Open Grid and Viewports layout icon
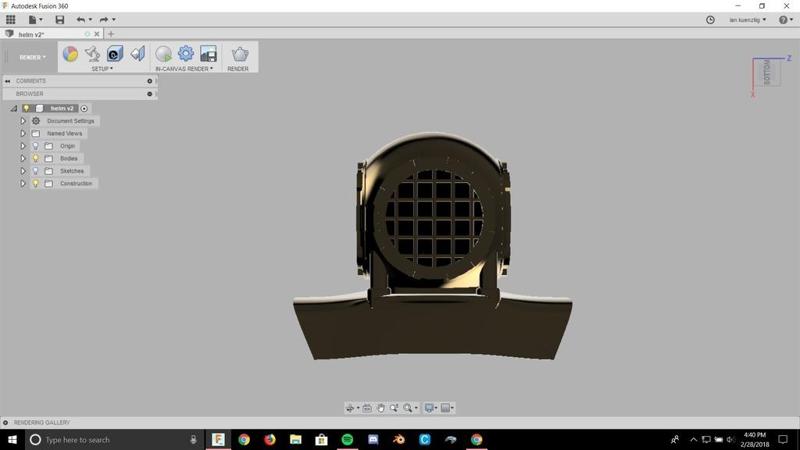The height and width of the screenshot is (450, 800). point(445,408)
